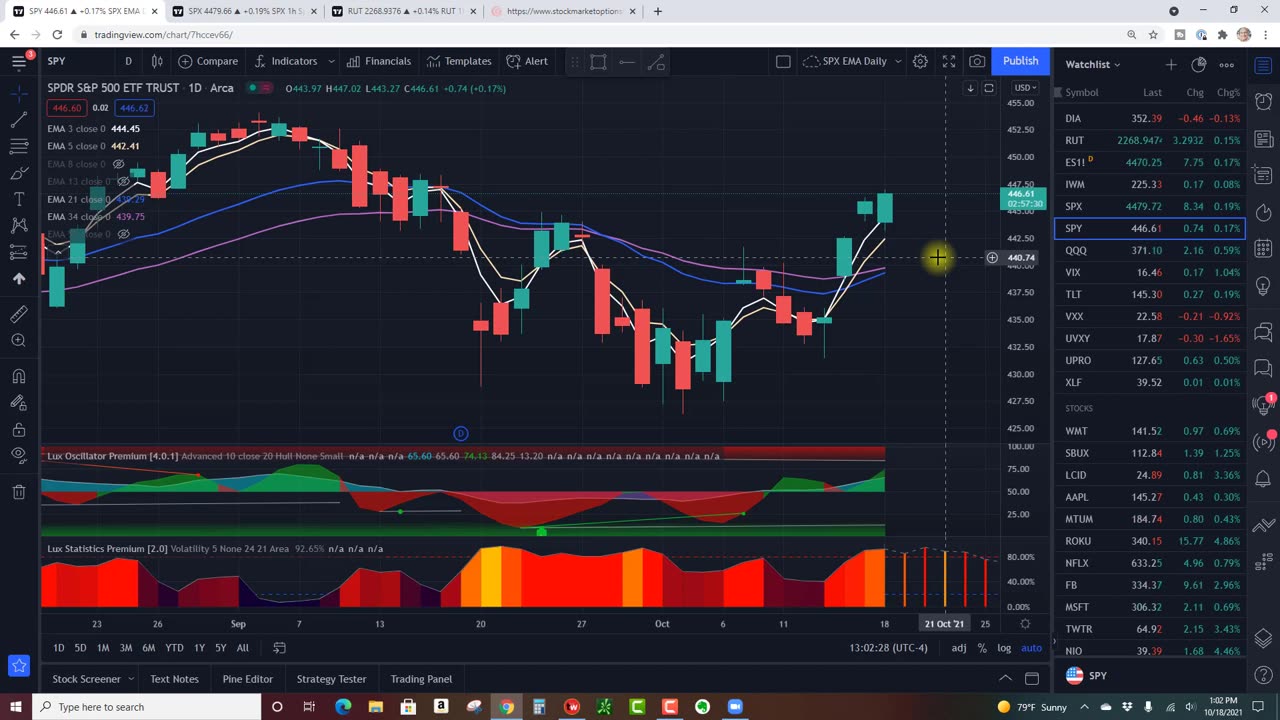Open the Financials menu

(379, 61)
